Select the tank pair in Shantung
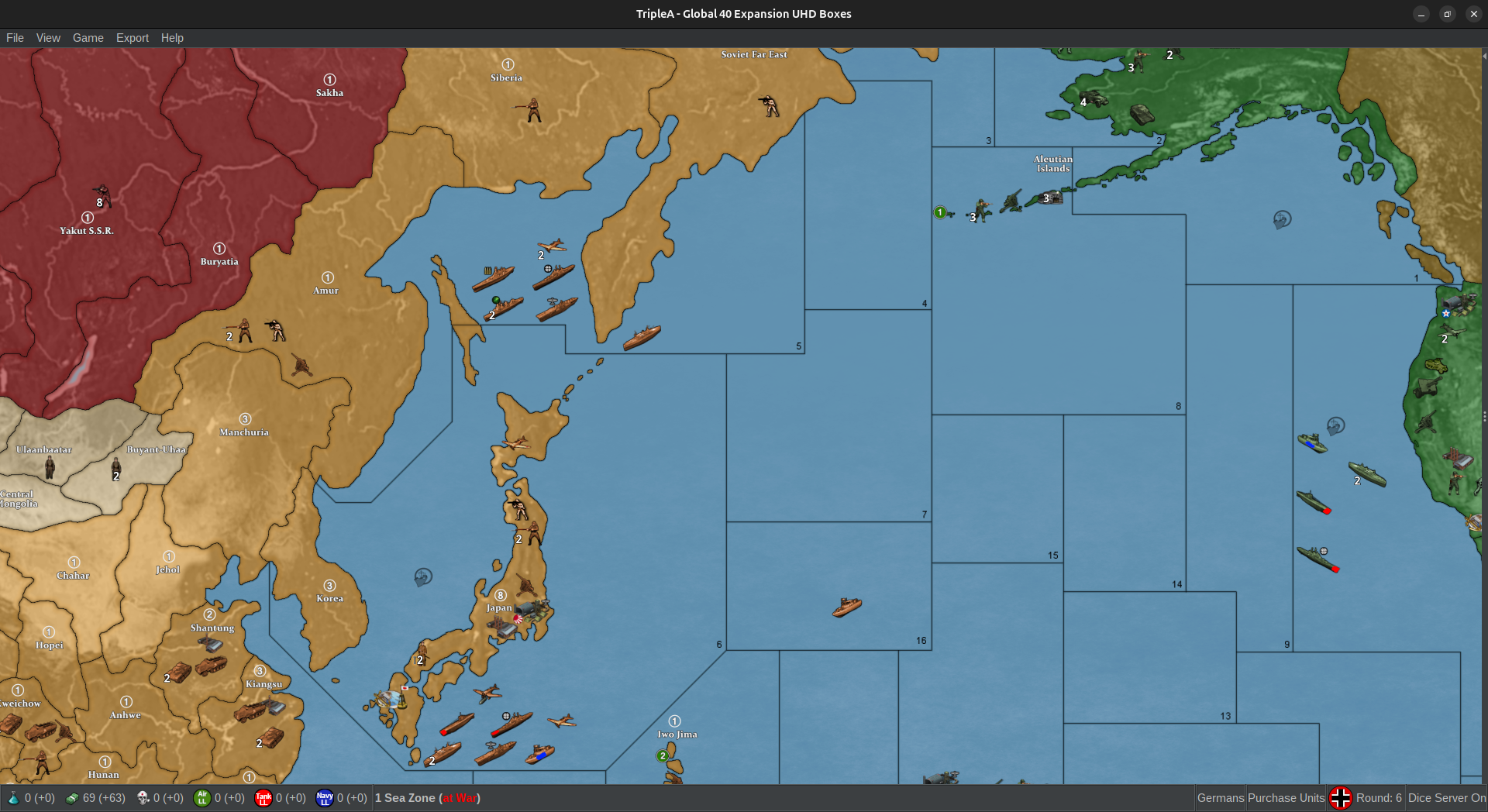 point(178,673)
